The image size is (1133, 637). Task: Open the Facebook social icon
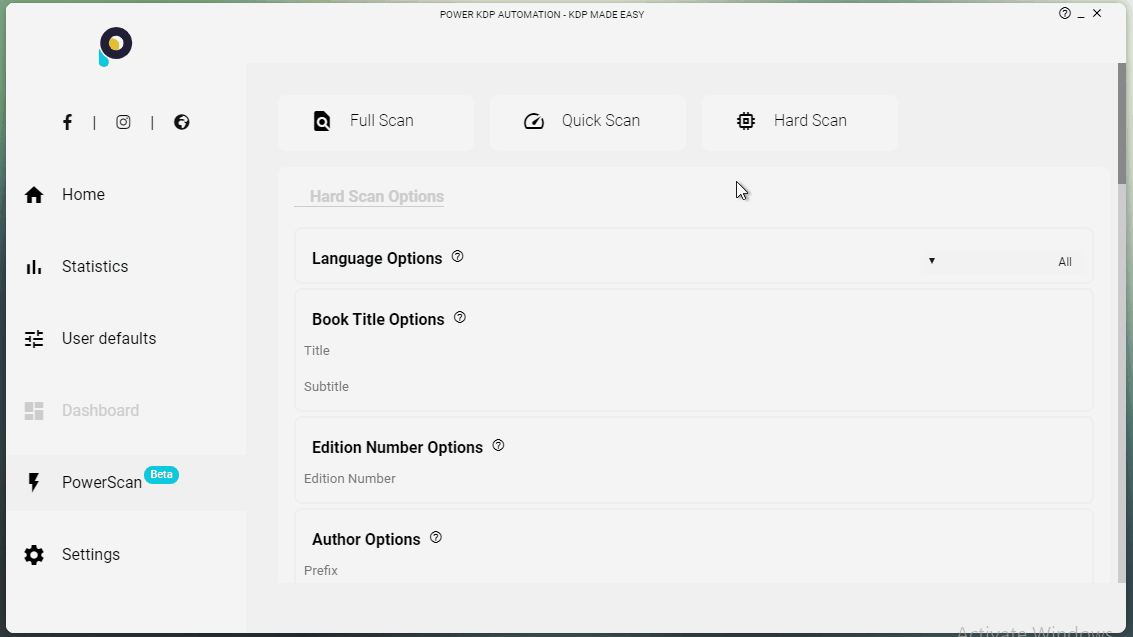(67, 122)
